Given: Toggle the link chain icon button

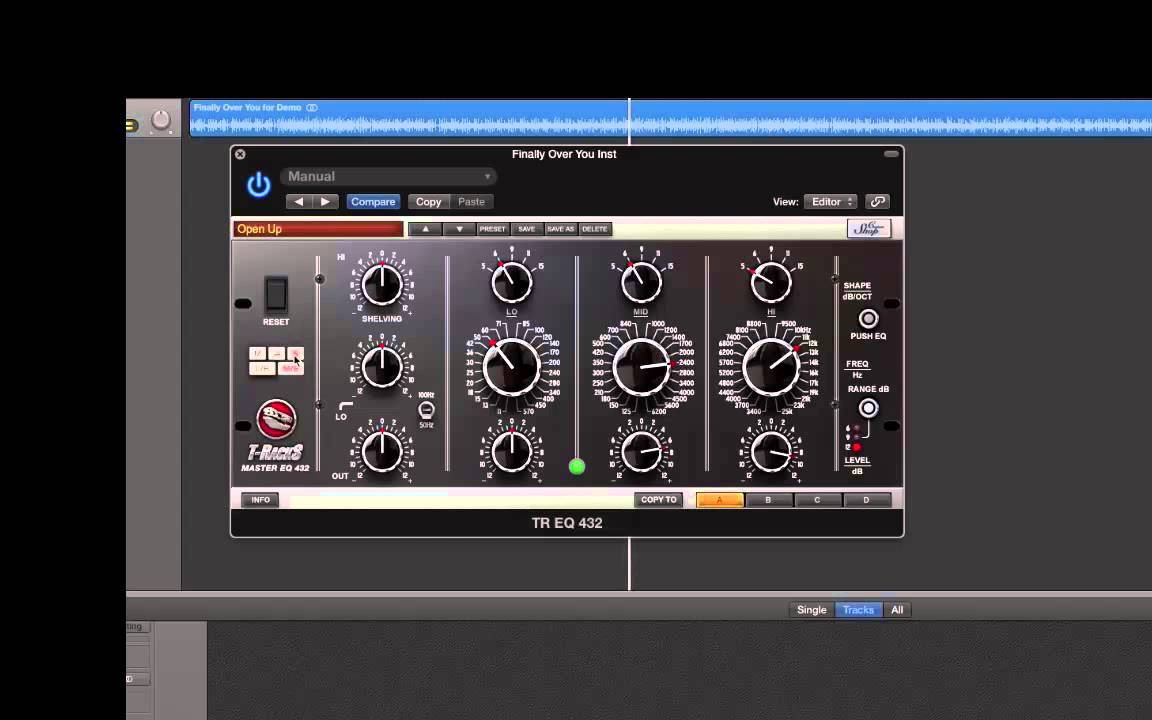Looking at the screenshot, I should coord(877,201).
